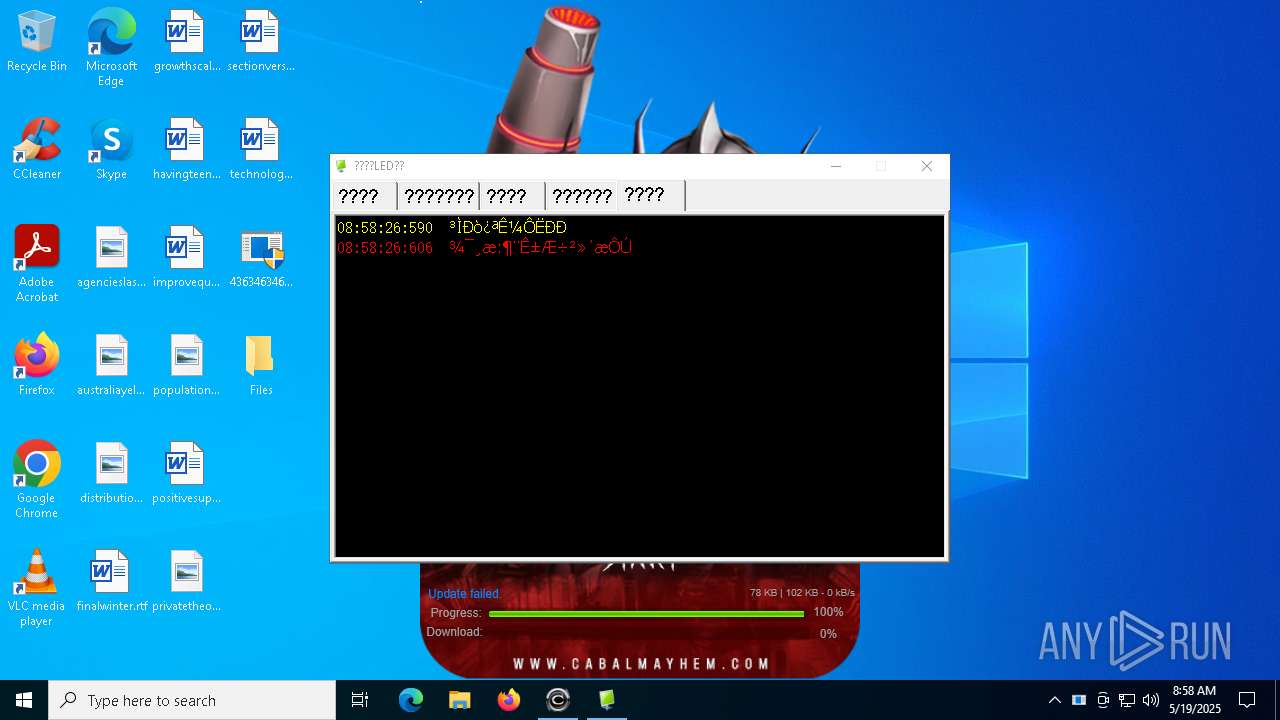Select the first '????' tab in LED window
This screenshot has width=1280, height=720.
(364, 196)
